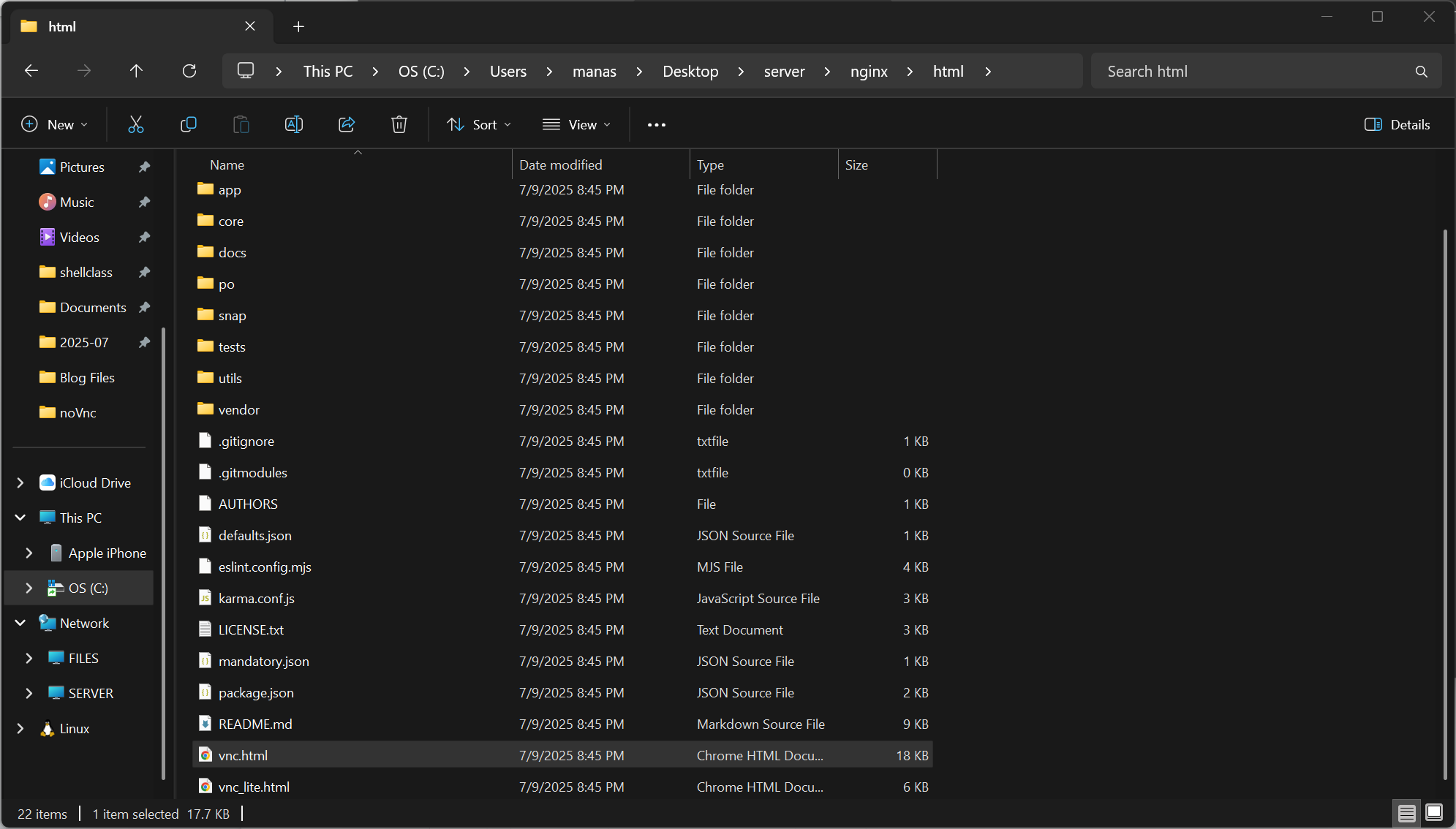The image size is (1456, 829).
Task: Click the search magnifier icon
Action: point(1422,72)
